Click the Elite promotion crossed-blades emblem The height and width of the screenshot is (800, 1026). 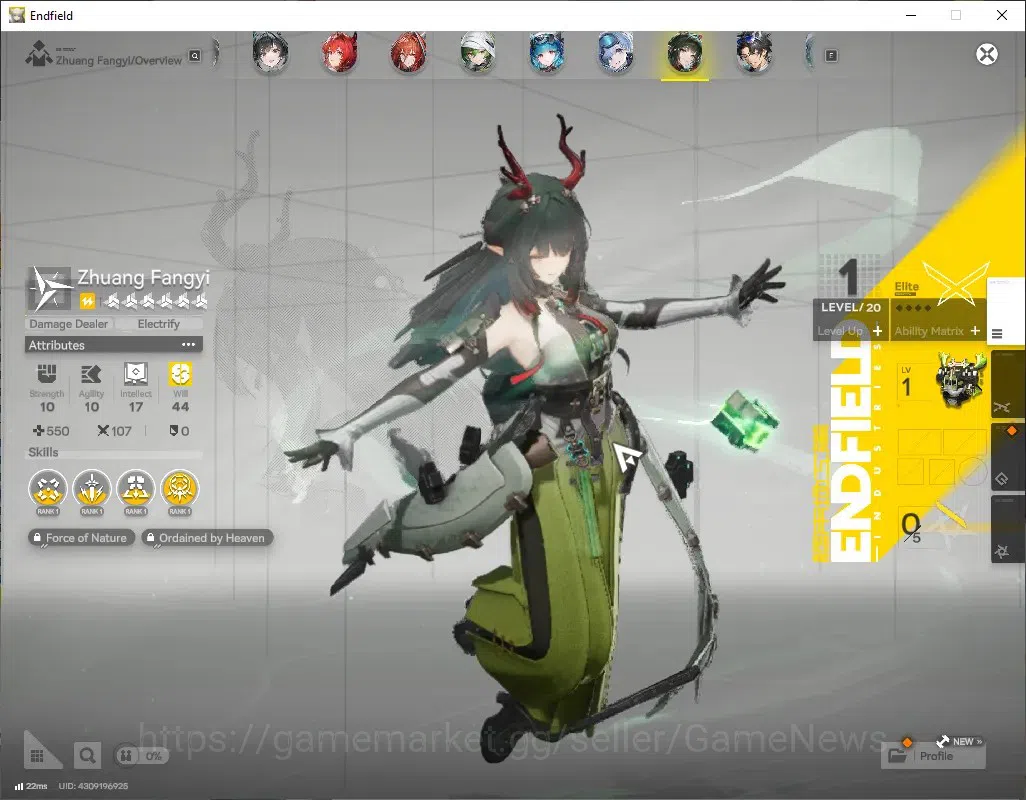955,283
